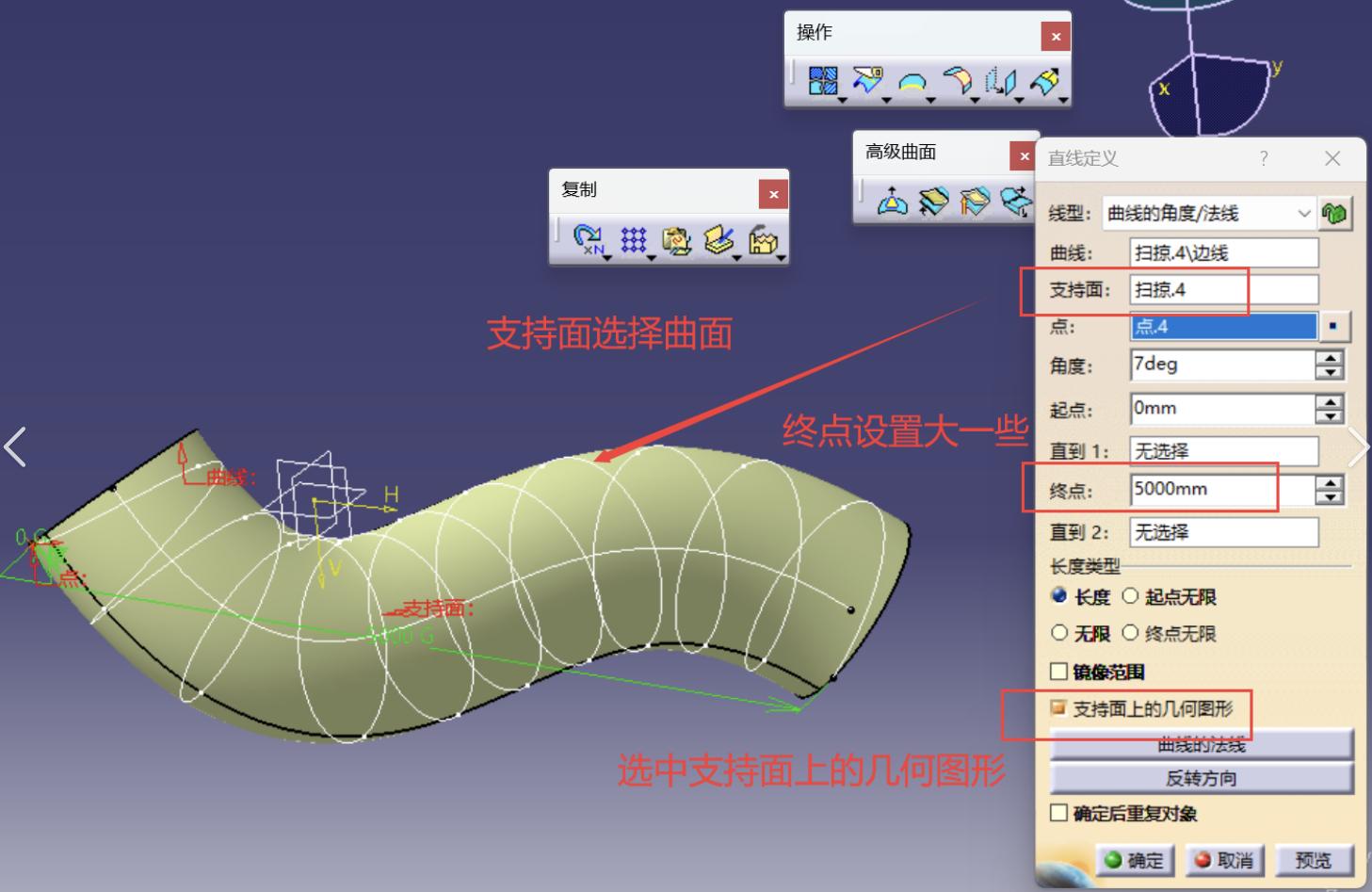
Task: Click the lock icon beside 线型 dropdown
Action: point(1333,214)
